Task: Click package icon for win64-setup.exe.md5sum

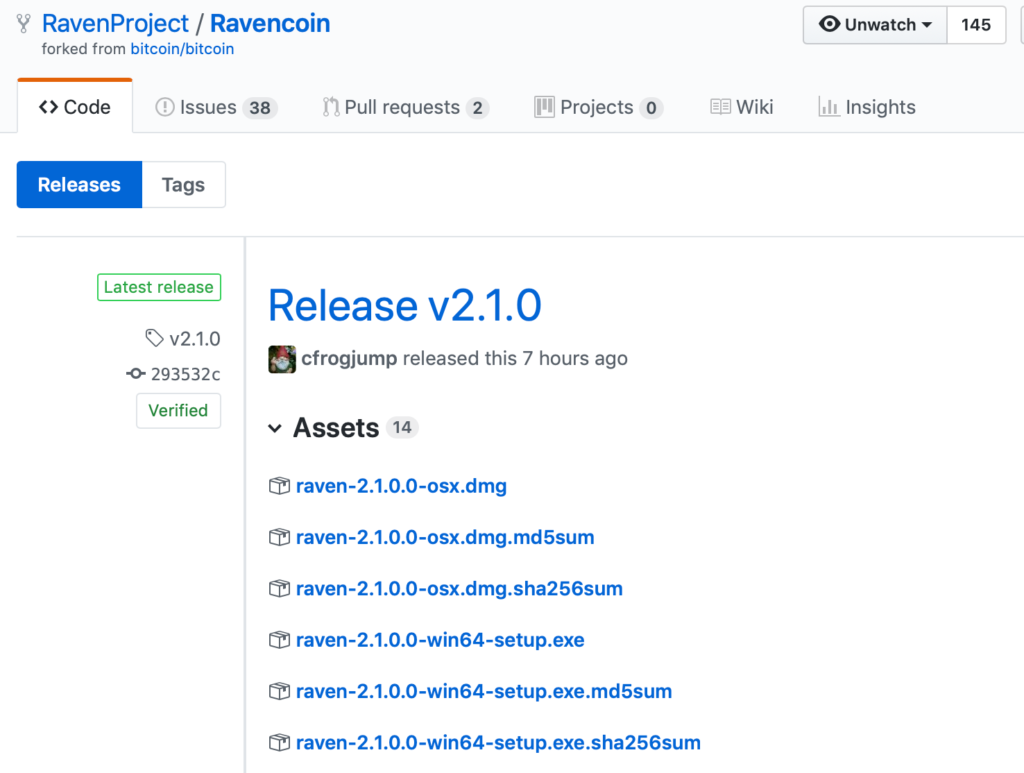Action: [279, 691]
